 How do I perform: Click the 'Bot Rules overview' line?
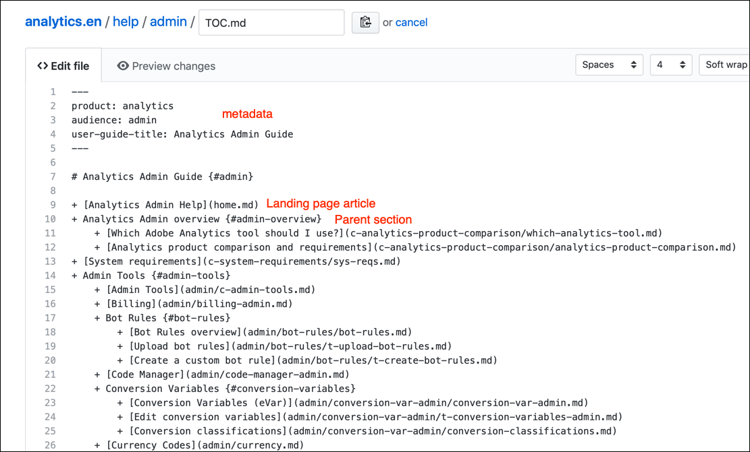point(265,332)
